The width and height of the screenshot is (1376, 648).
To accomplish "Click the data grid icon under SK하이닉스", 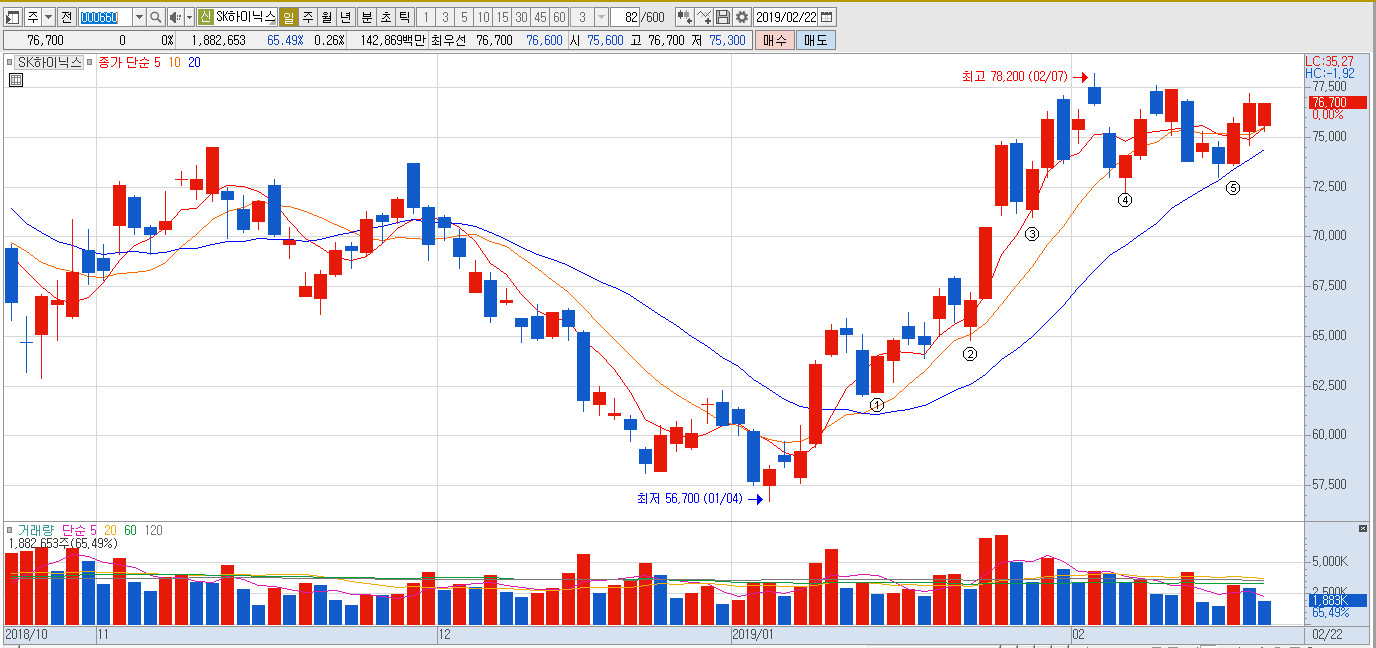I will click(x=15, y=81).
